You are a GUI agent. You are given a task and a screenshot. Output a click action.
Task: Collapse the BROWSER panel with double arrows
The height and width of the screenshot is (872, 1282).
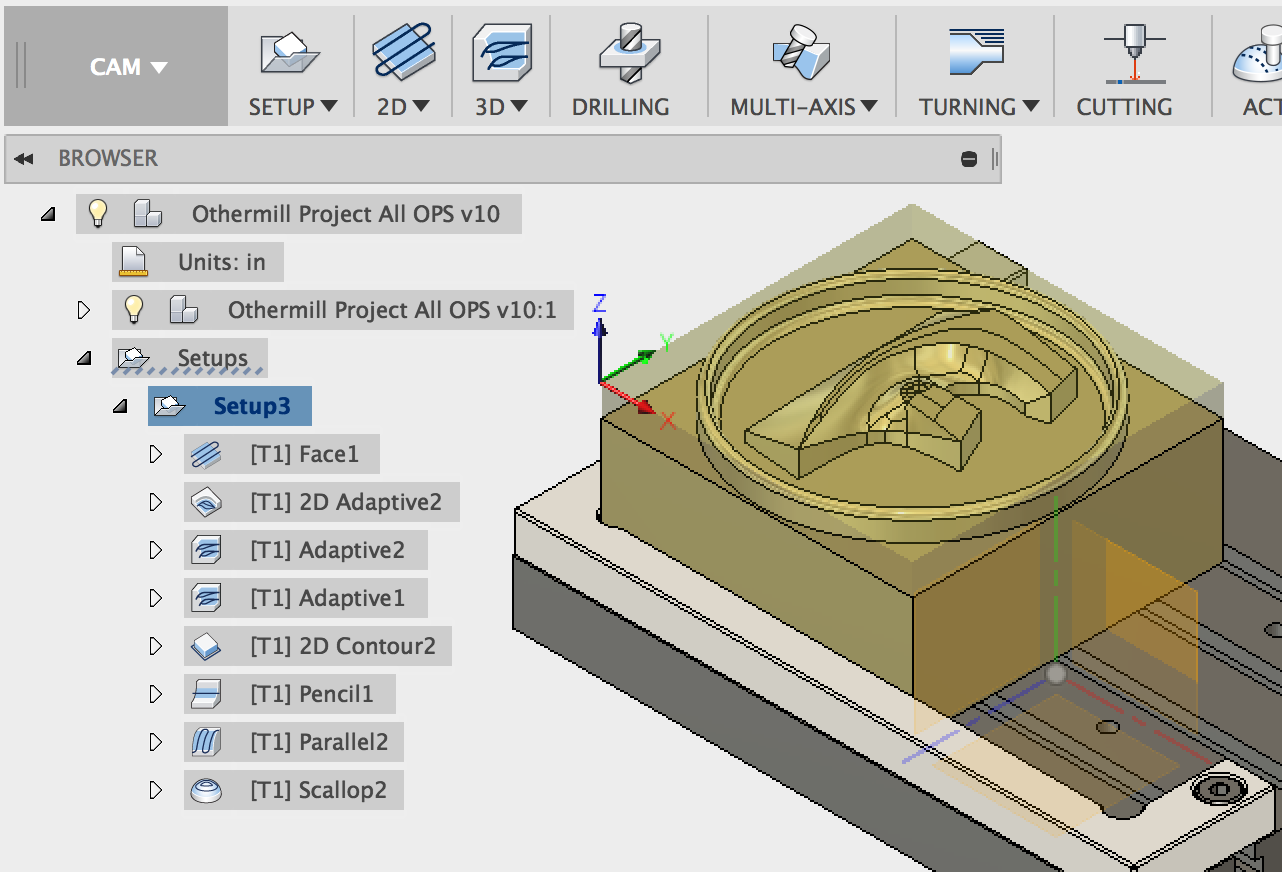pos(23,157)
